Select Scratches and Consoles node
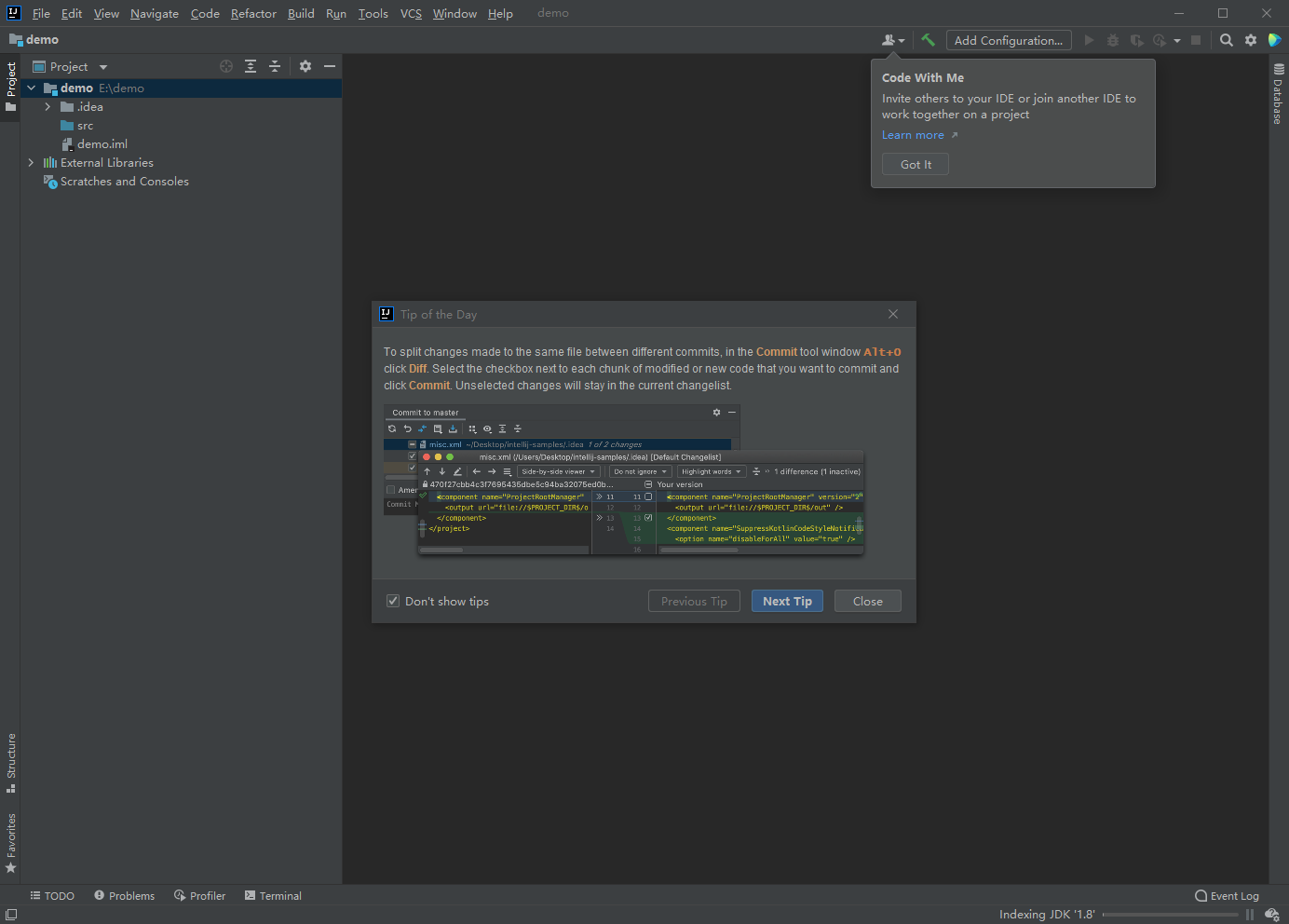 click(124, 181)
